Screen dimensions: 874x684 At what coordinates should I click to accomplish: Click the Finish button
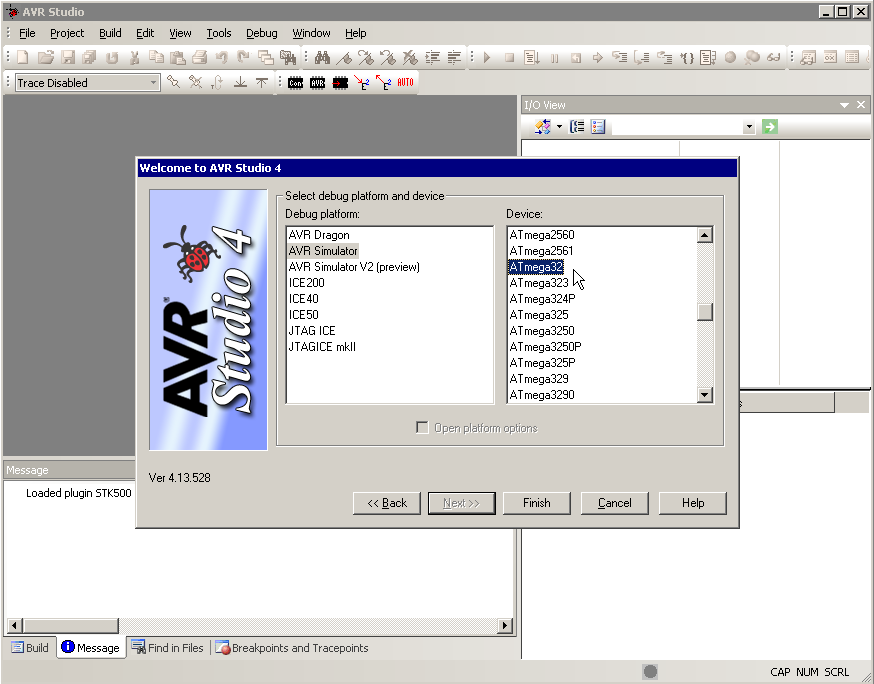tap(537, 503)
